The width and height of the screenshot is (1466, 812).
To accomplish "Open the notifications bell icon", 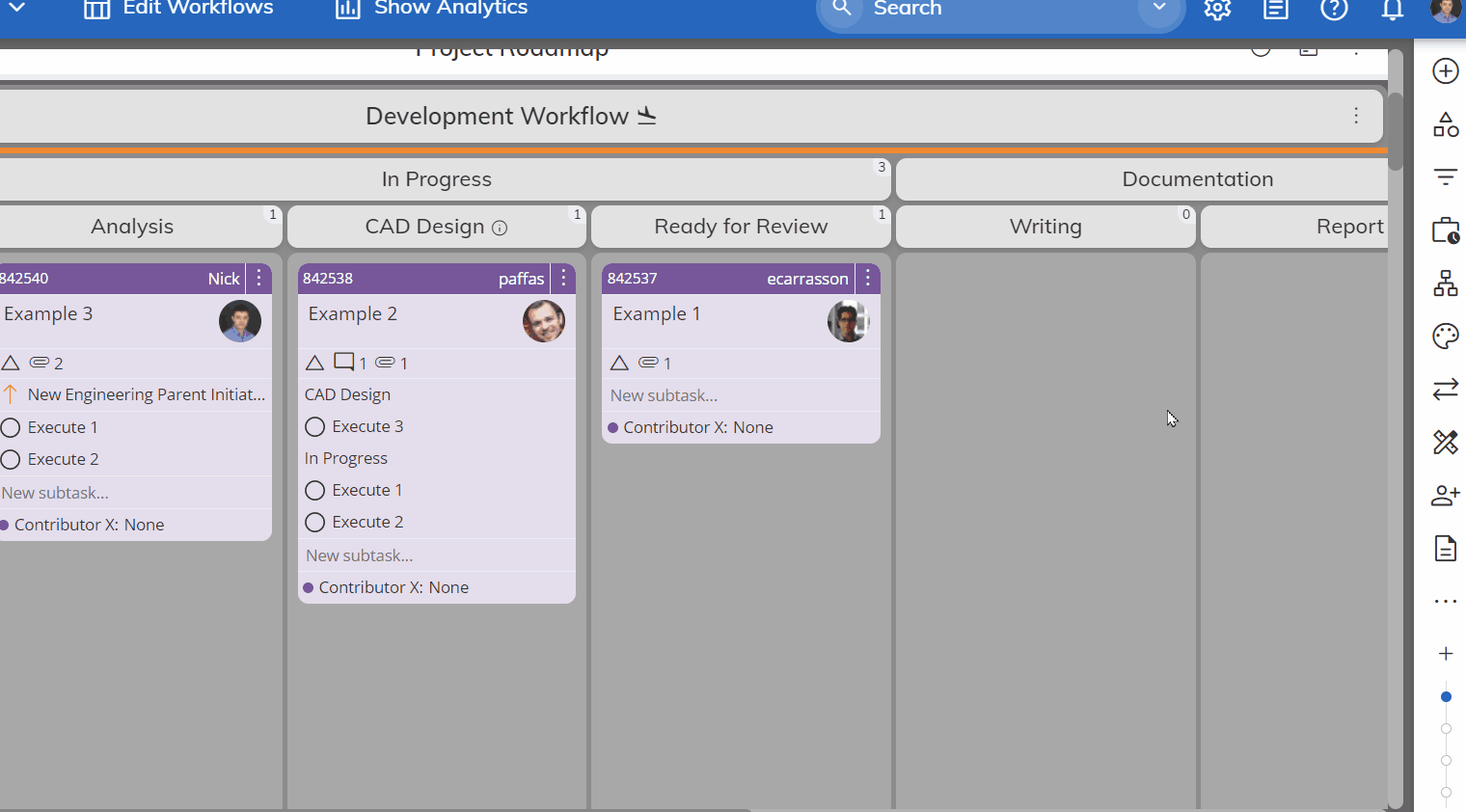I will coord(1392,10).
